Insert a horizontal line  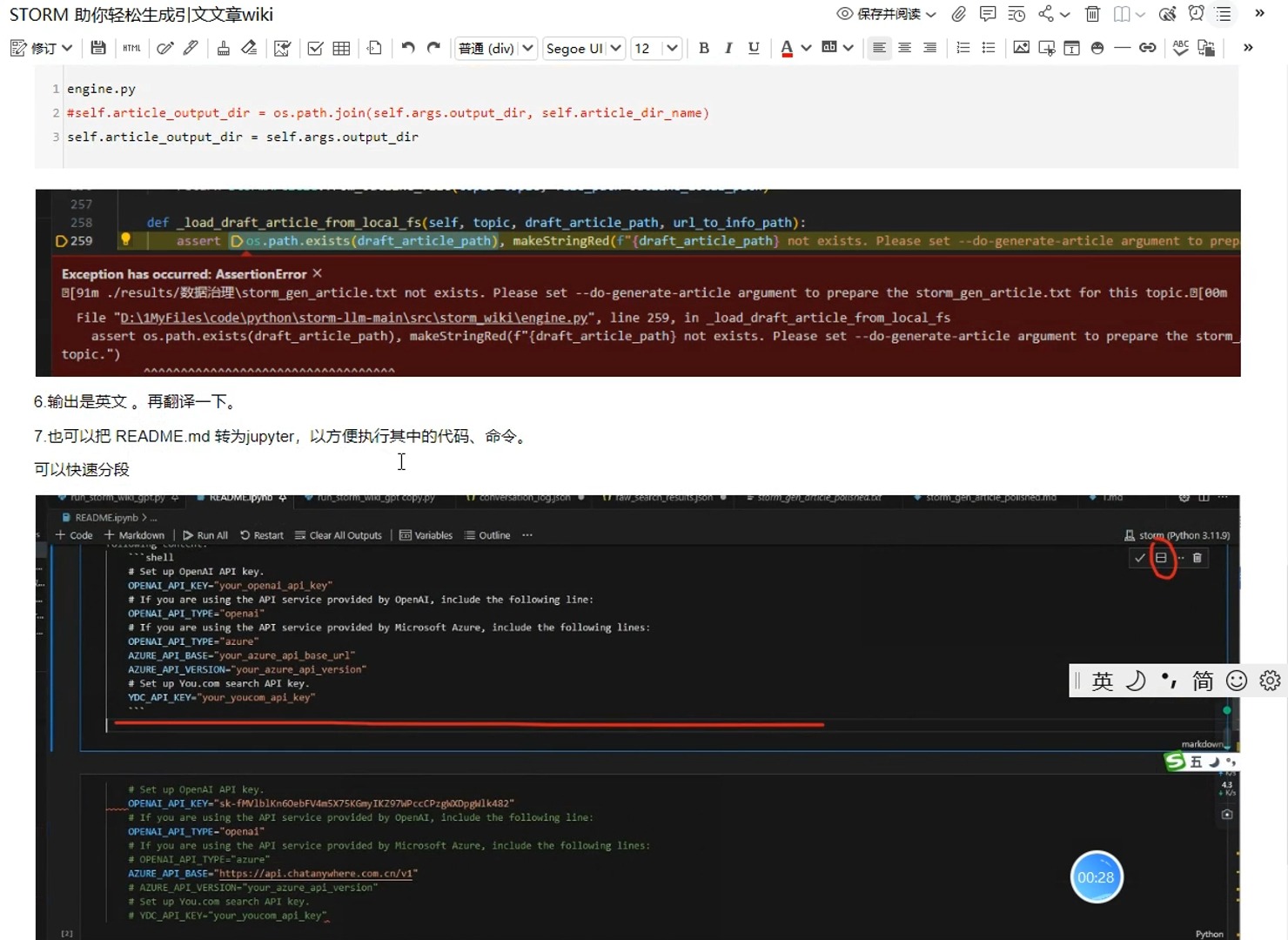coord(1123,48)
